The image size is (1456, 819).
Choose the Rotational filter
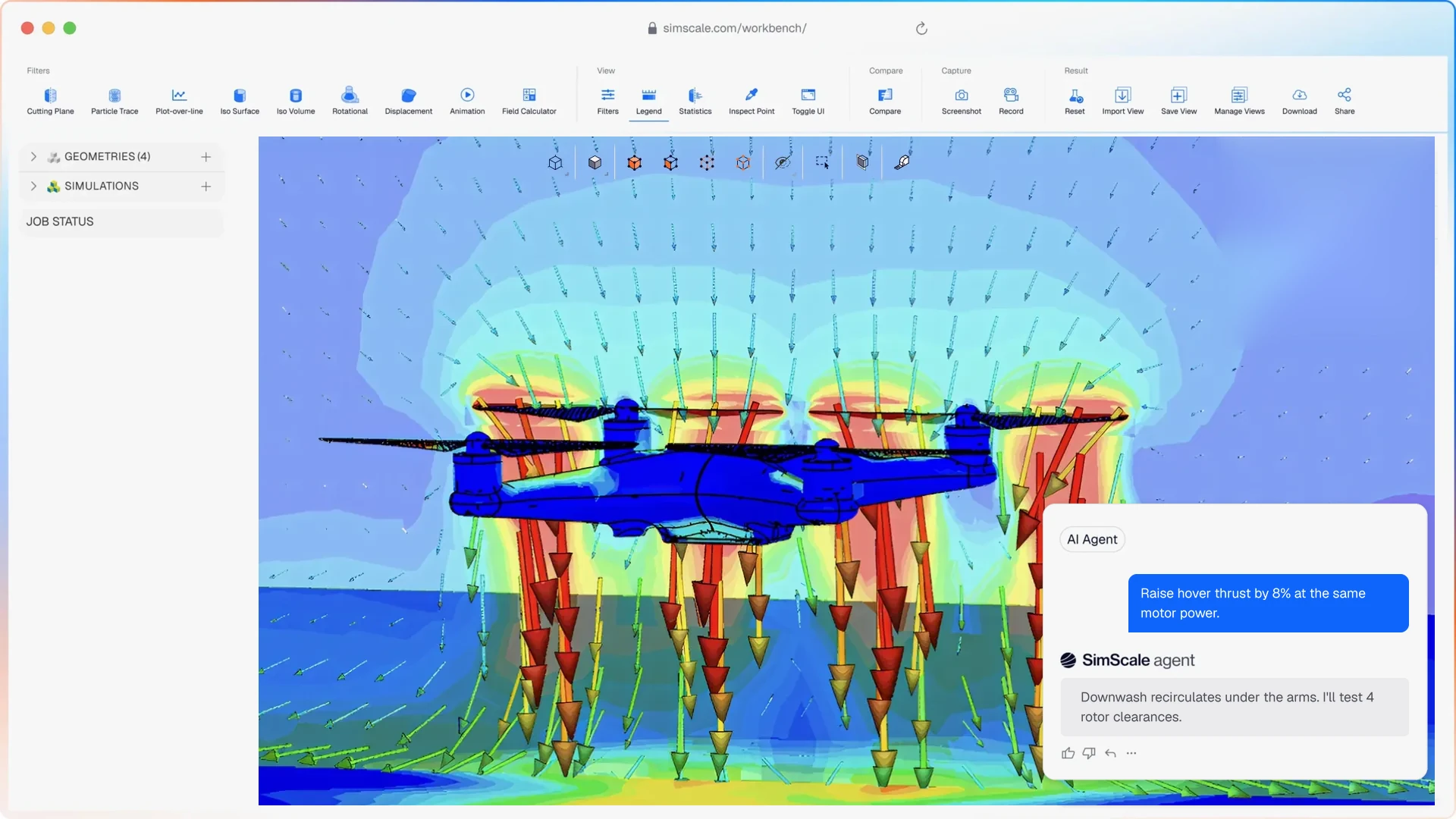click(350, 101)
